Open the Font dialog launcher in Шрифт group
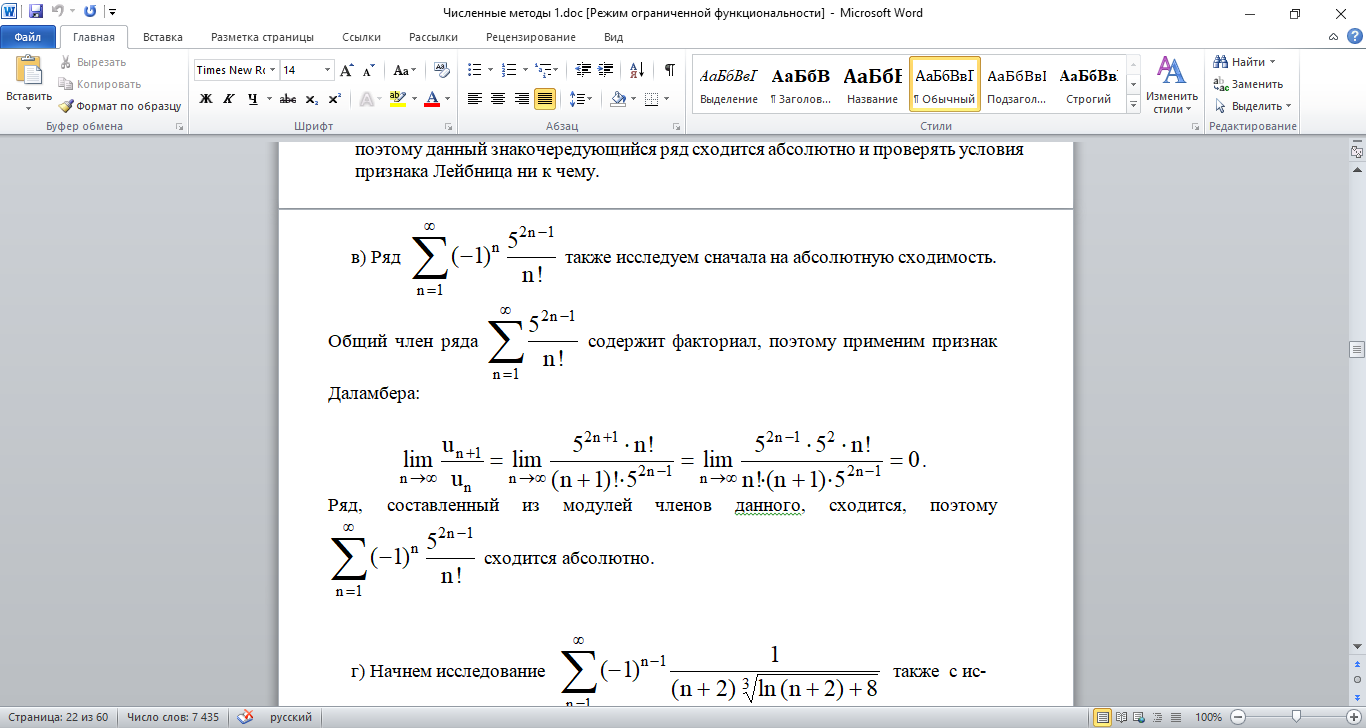1366x728 pixels. click(x=447, y=127)
